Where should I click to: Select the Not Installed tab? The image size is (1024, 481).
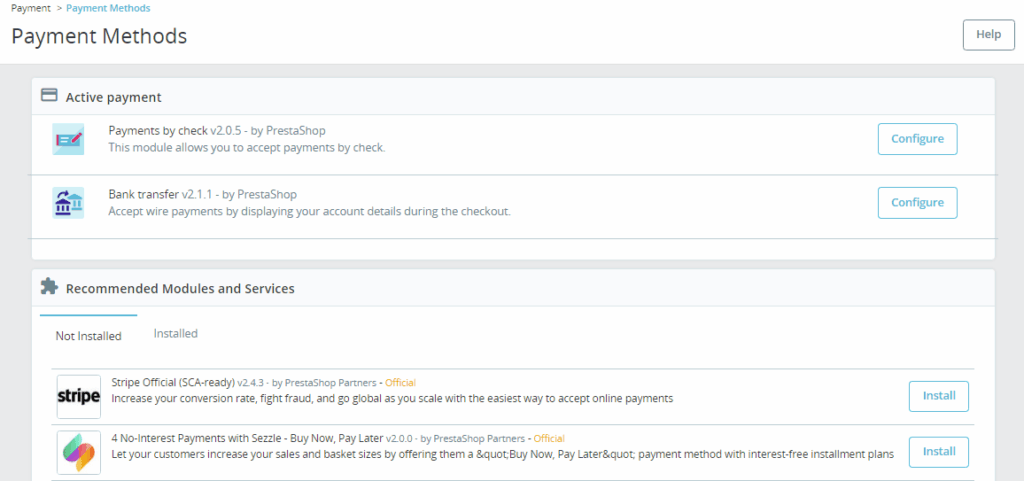click(88, 336)
